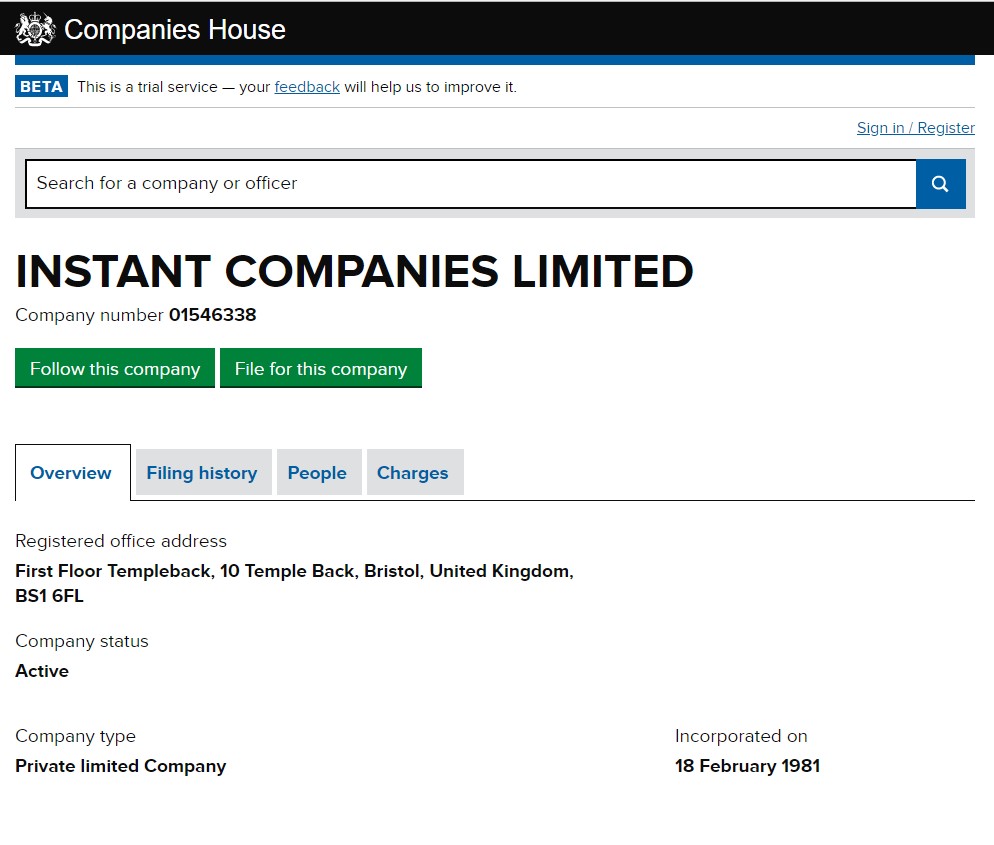994x845 pixels.
Task: Click the company number 01546338
Action: click(212, 315)
